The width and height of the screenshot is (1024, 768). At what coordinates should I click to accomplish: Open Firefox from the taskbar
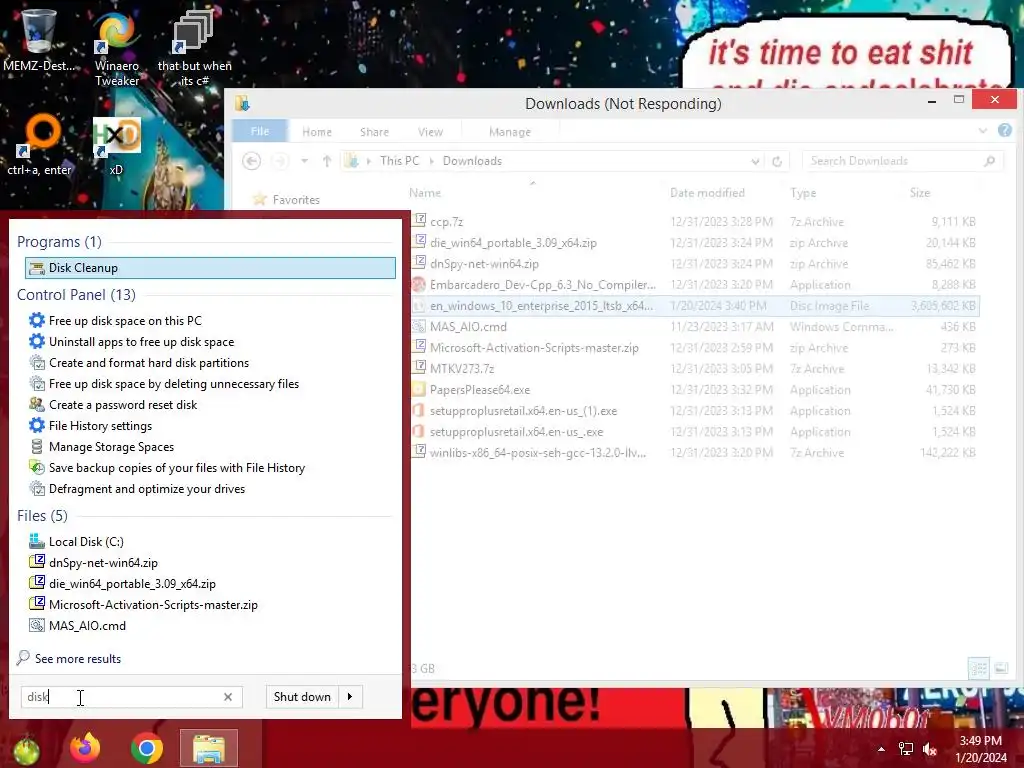(86, 749)
